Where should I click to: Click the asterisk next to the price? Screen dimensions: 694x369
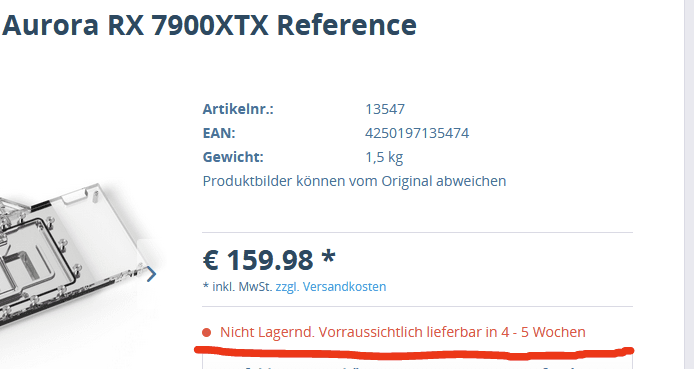tap(328, 257)
